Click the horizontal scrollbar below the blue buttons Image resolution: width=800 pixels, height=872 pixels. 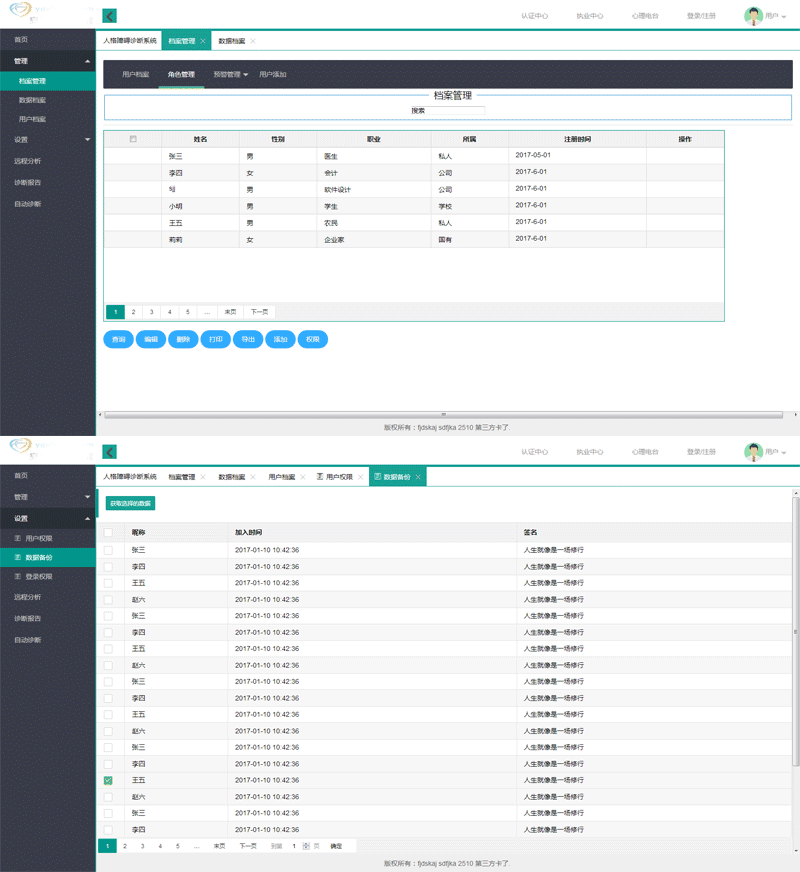444,414
